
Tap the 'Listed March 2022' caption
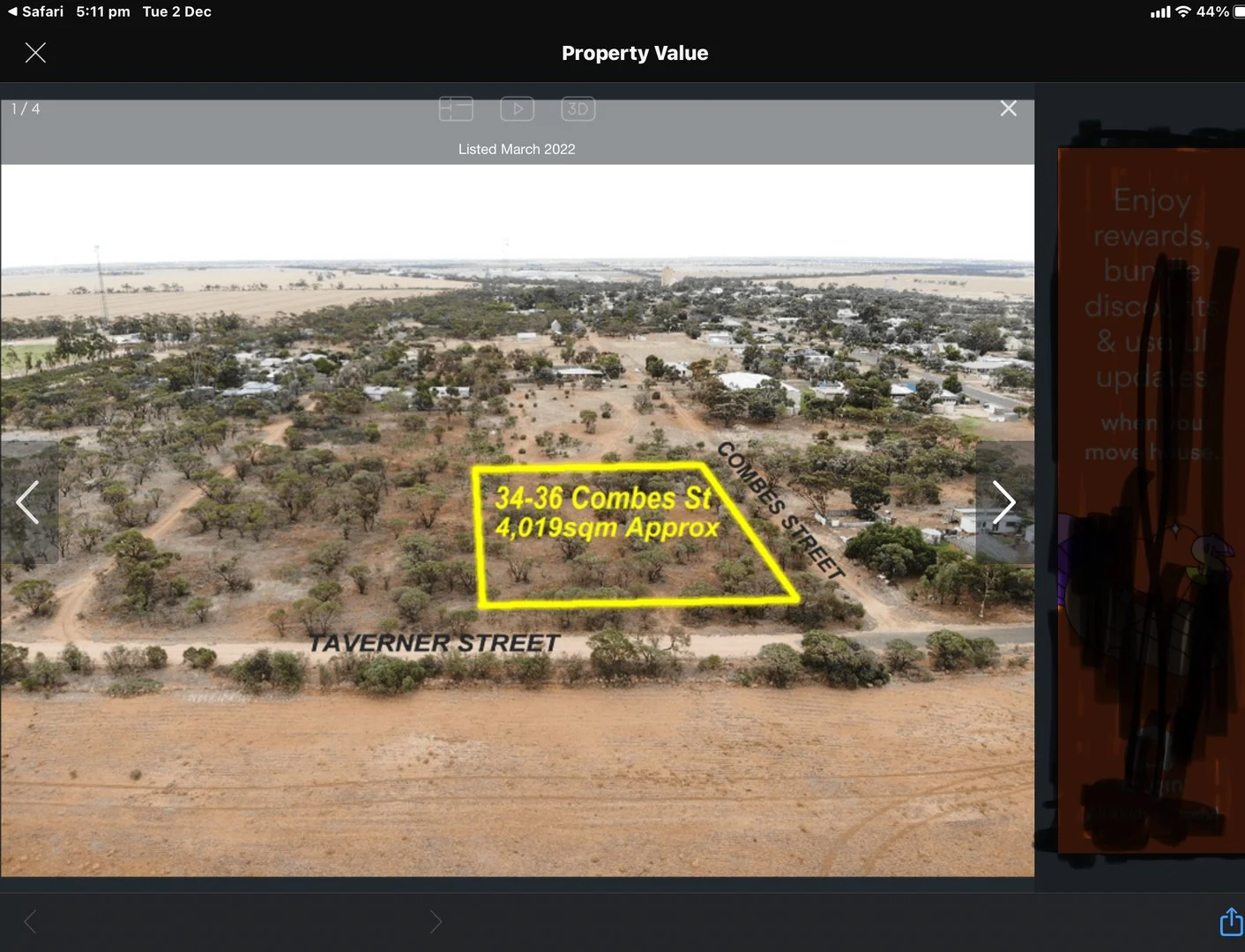[x=517, y=149]
